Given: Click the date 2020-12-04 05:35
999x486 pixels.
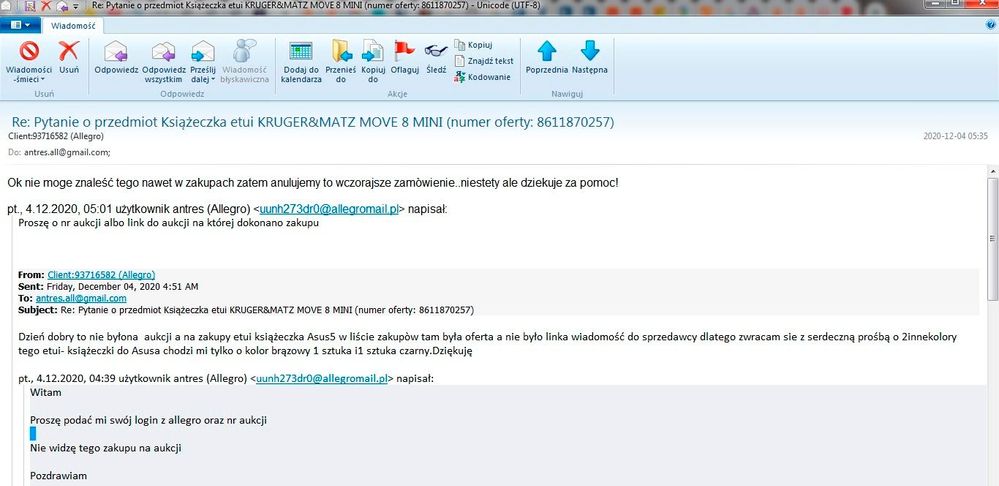Looking at the screenshot, I should pyautogui.click(x=955, y=136).
